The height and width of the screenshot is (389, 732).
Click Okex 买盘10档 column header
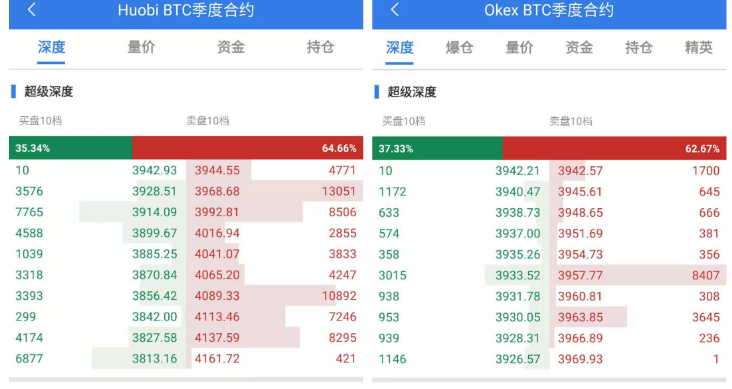tap(404, 121)
